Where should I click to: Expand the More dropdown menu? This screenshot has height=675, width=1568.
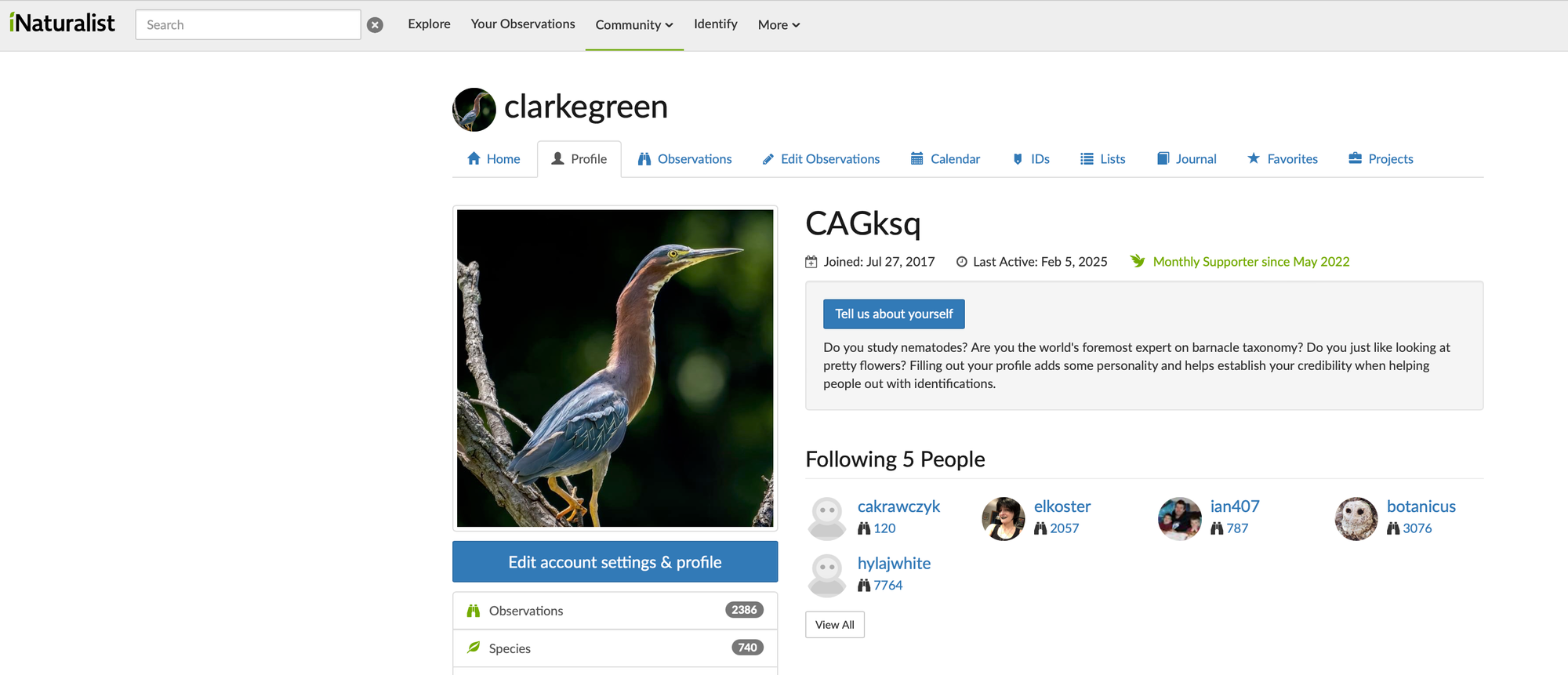click(779, 25)
